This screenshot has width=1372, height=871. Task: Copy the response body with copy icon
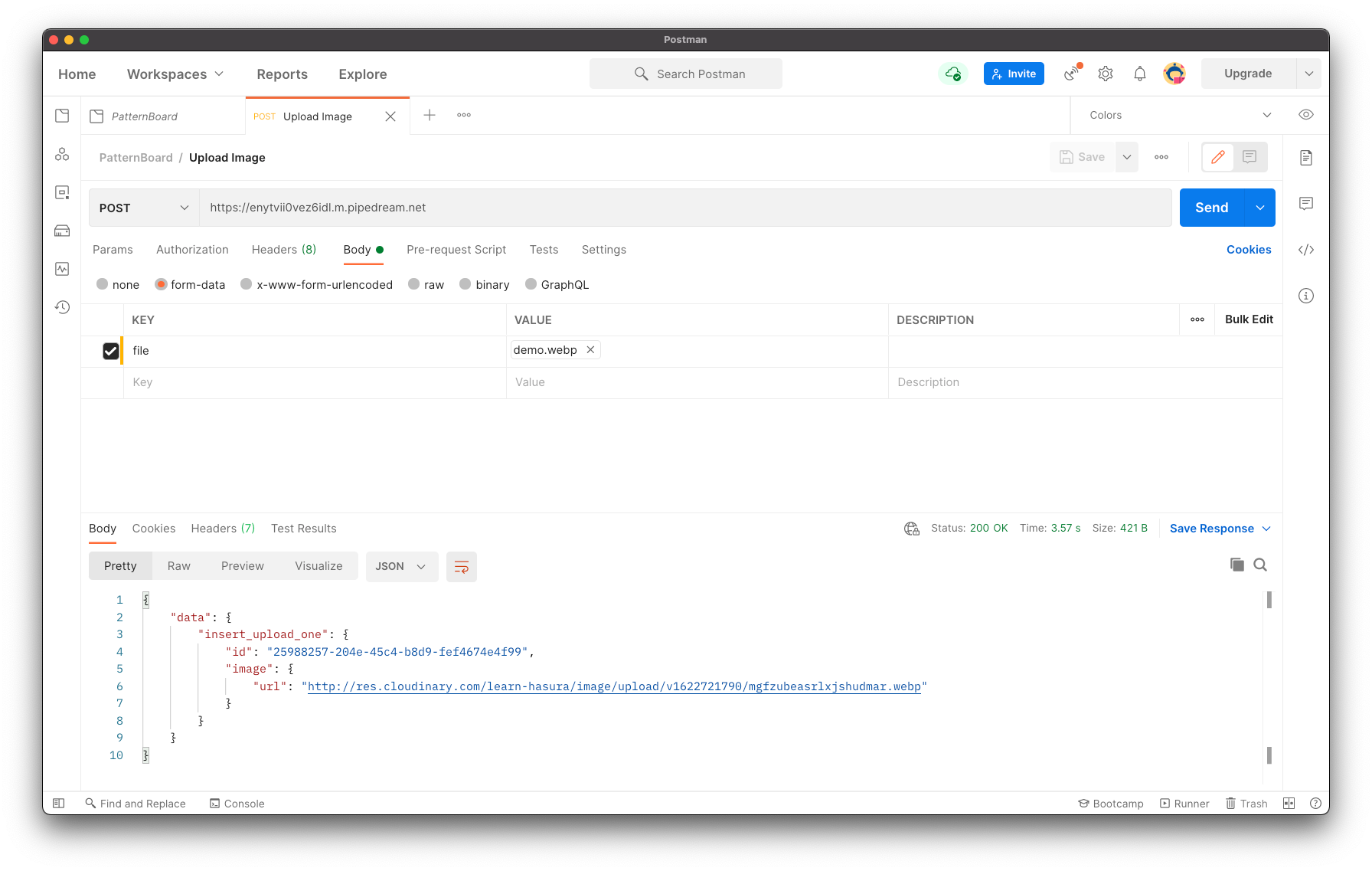click(x=1236, y=565)
